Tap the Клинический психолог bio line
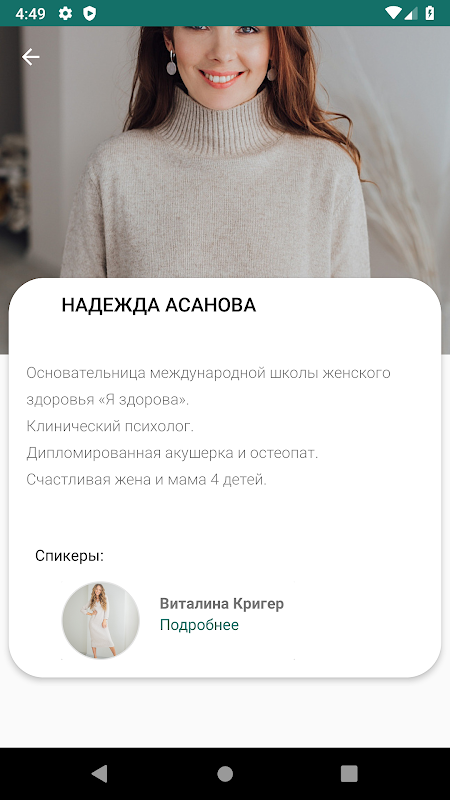Screen dimensions: 450x800 110,426
